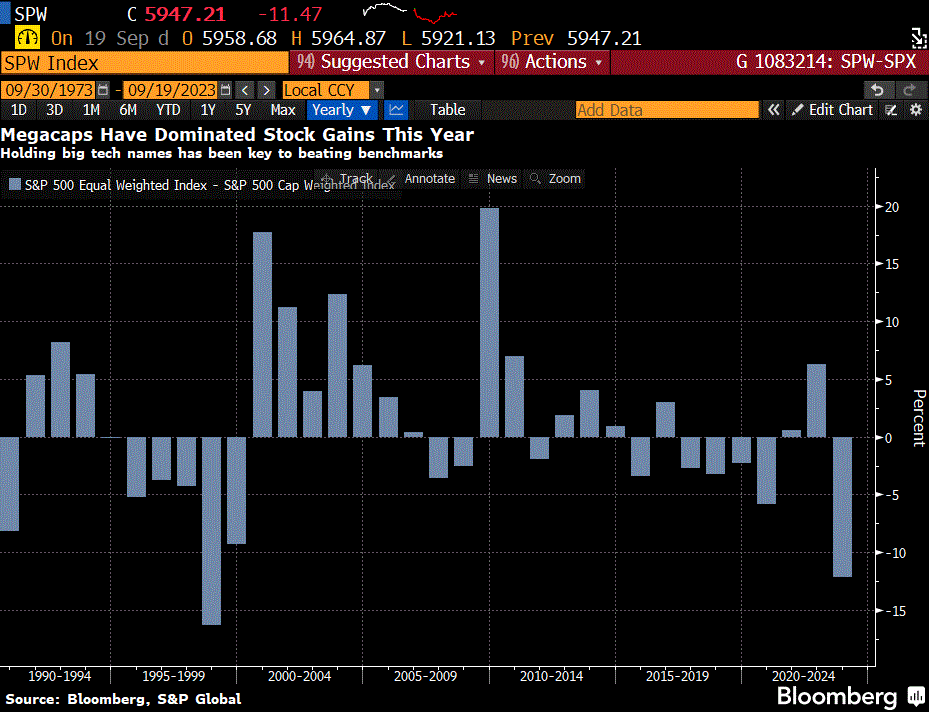Click the 2005-2009 x-axis label
929x712 pixels.
425,676
